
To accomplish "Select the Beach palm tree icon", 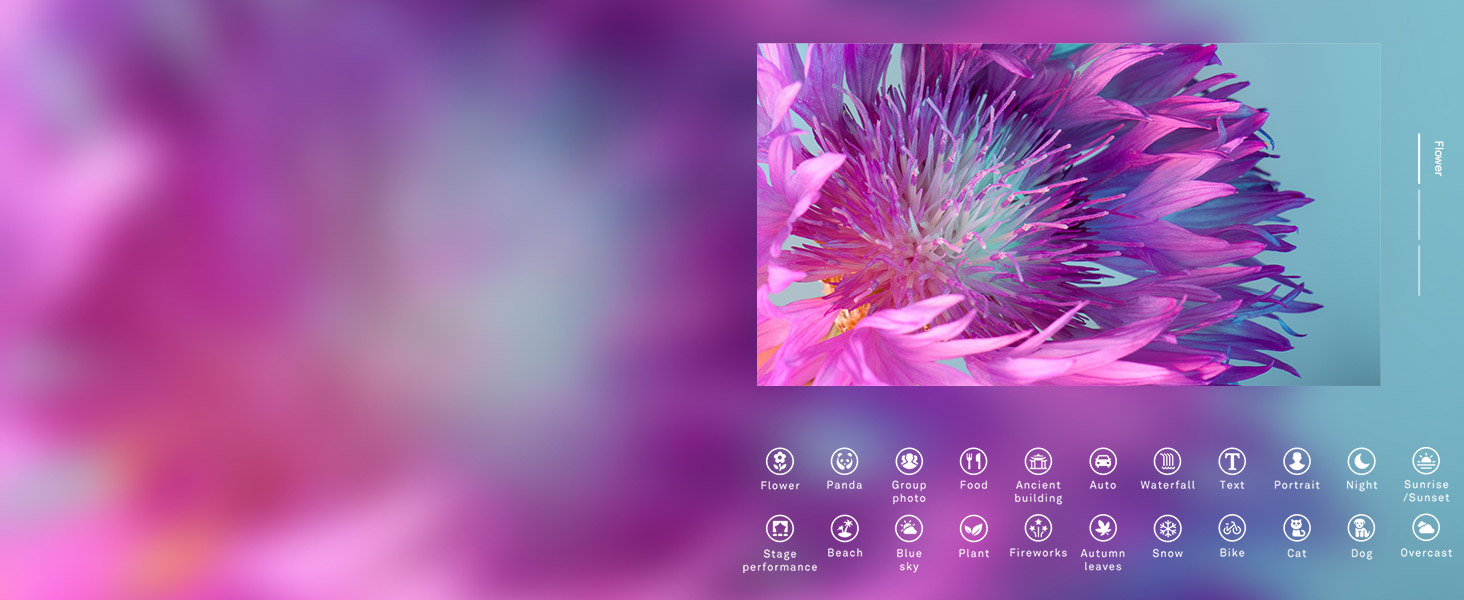I will [x=844, y=529].
